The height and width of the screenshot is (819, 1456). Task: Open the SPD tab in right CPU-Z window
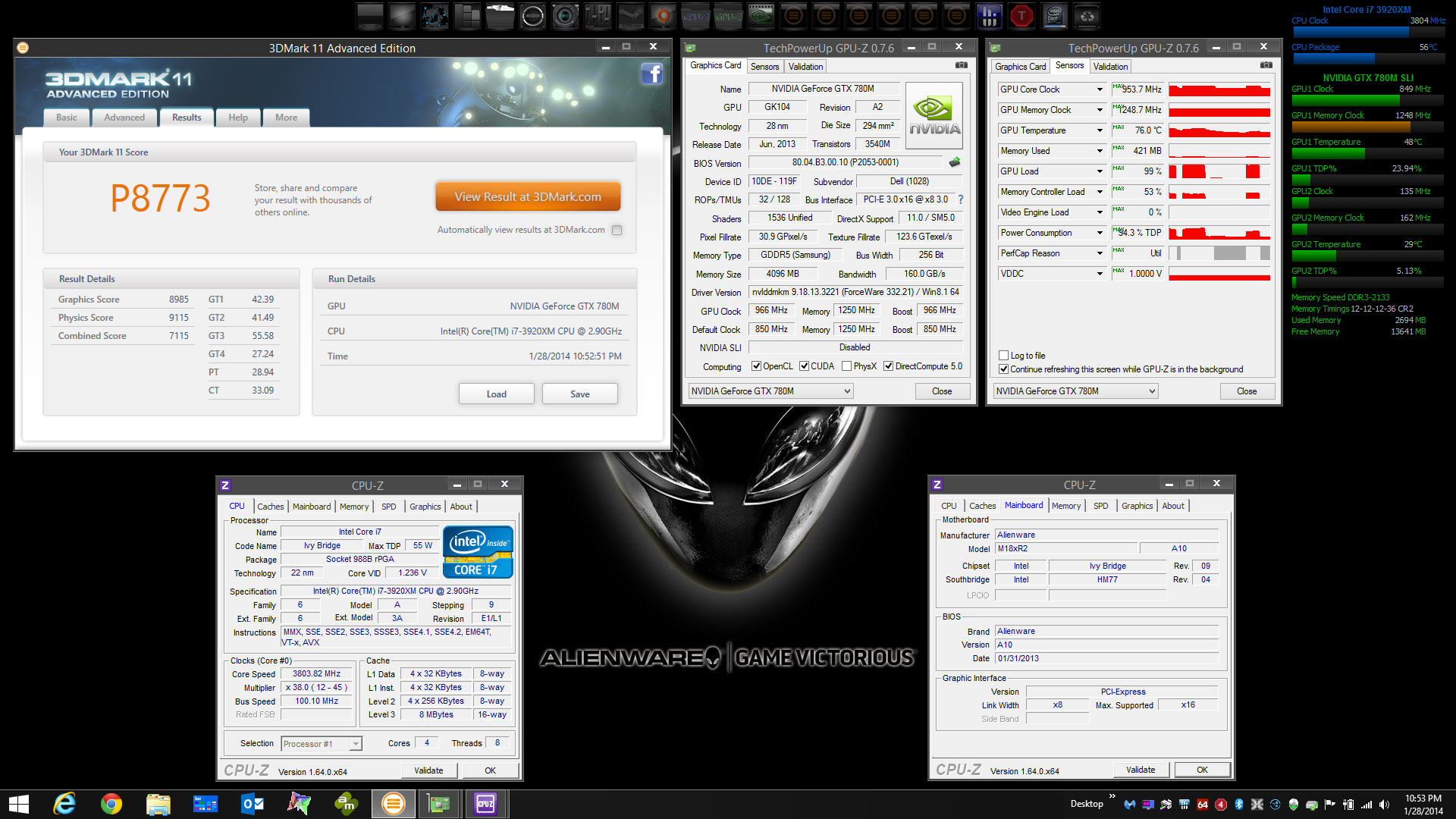(1100, 506)
